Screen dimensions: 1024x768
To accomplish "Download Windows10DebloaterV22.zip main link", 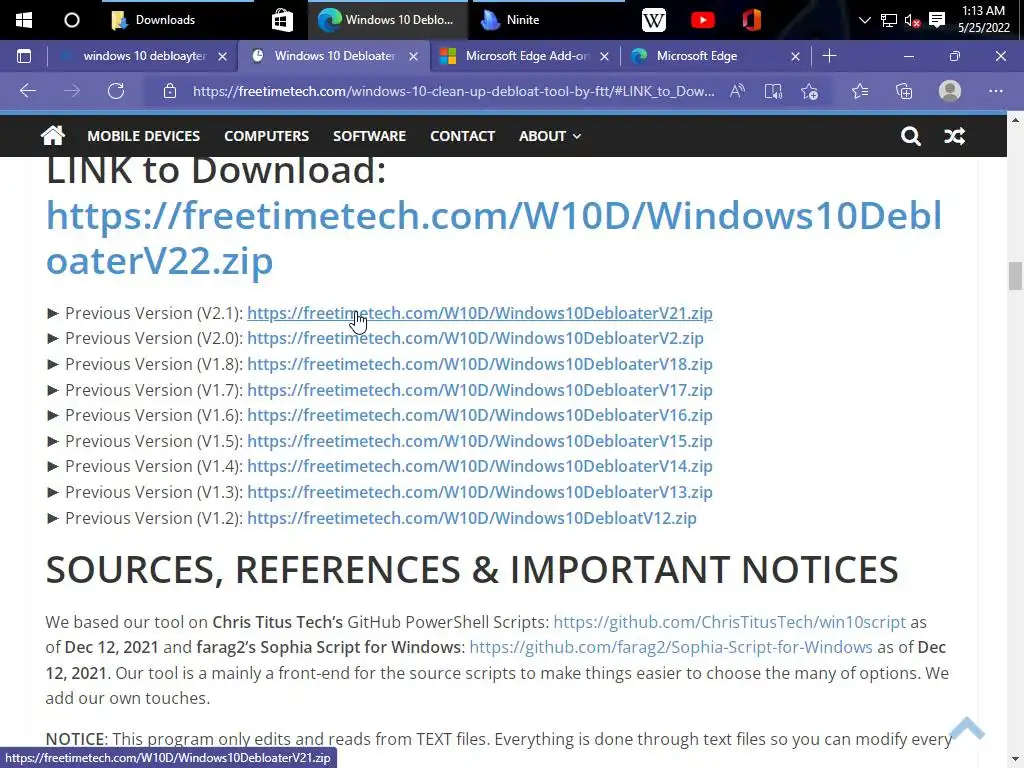I will click(494, 238).
